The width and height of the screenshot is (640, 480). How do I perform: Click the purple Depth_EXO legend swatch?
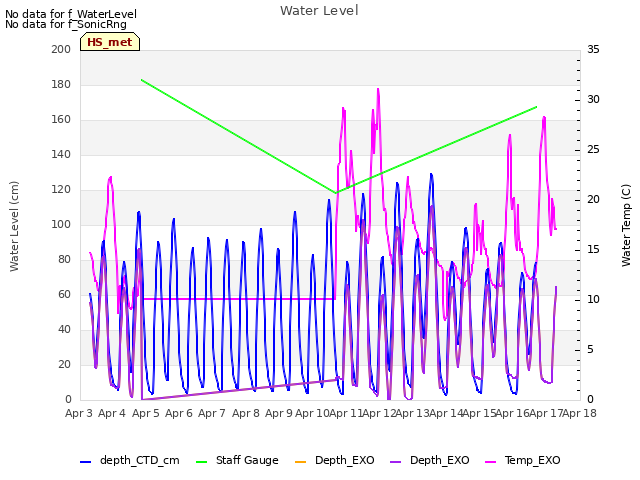pyautogui.click(x=396, y=462)
